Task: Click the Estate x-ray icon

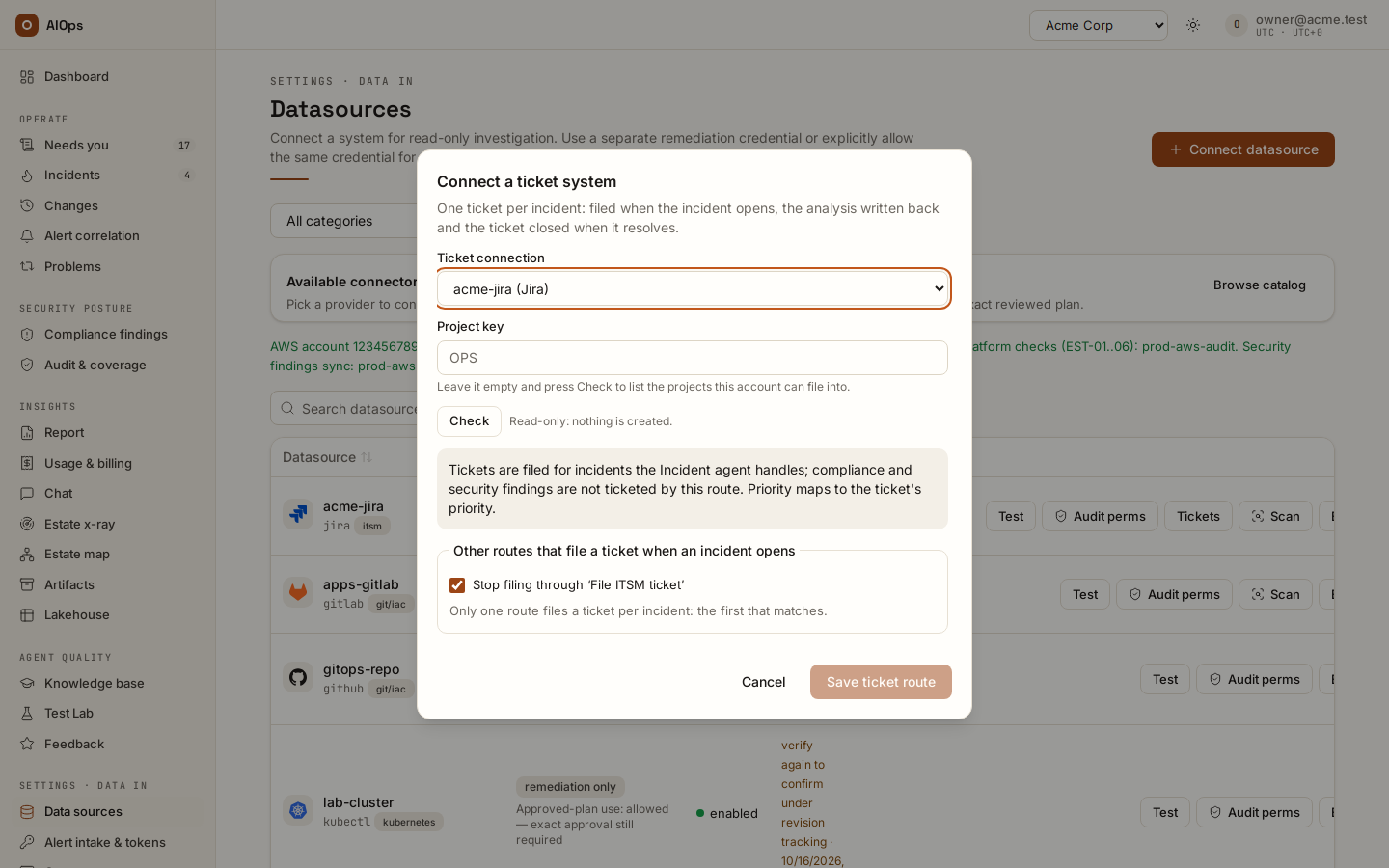Action: coord(27,524)
